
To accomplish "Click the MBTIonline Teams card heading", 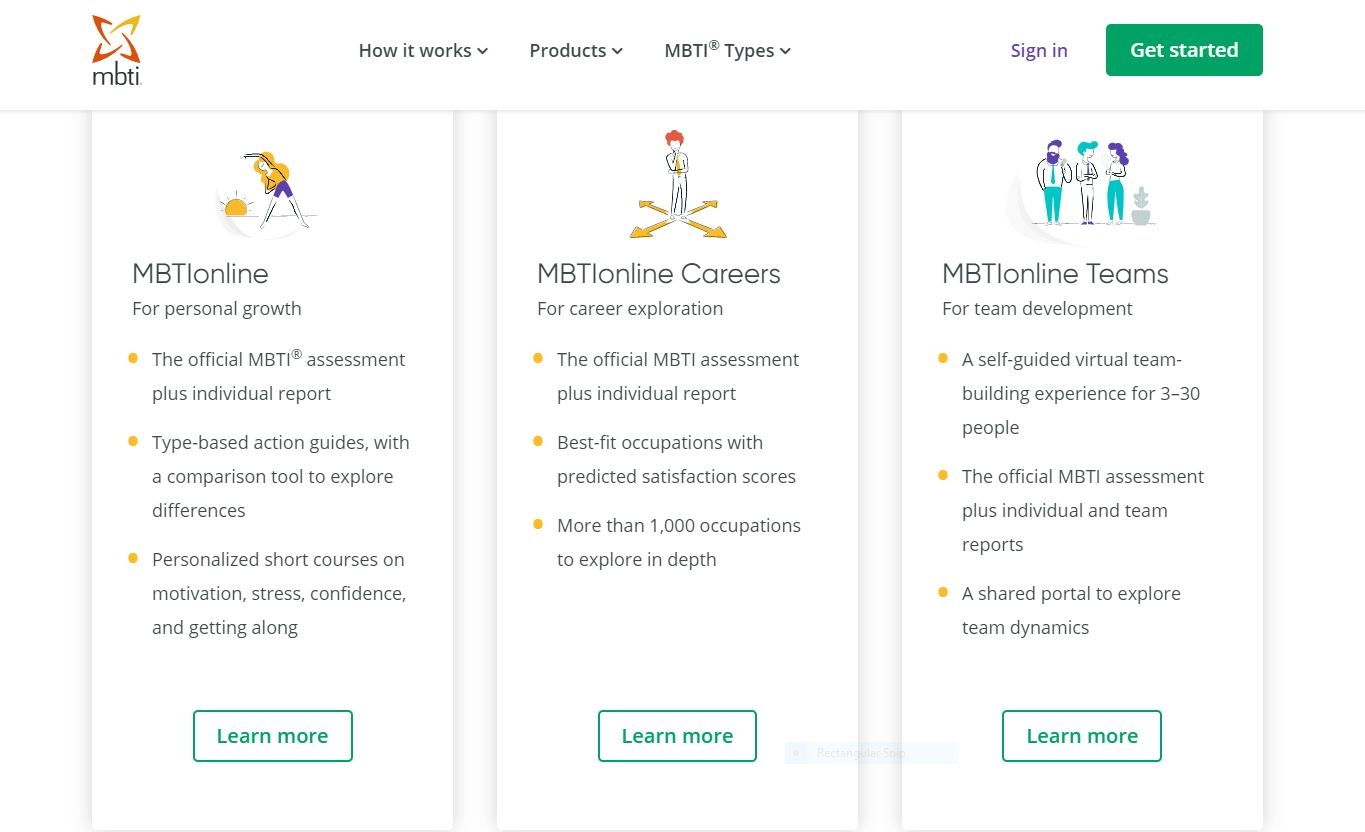I will pos(1055,274).
